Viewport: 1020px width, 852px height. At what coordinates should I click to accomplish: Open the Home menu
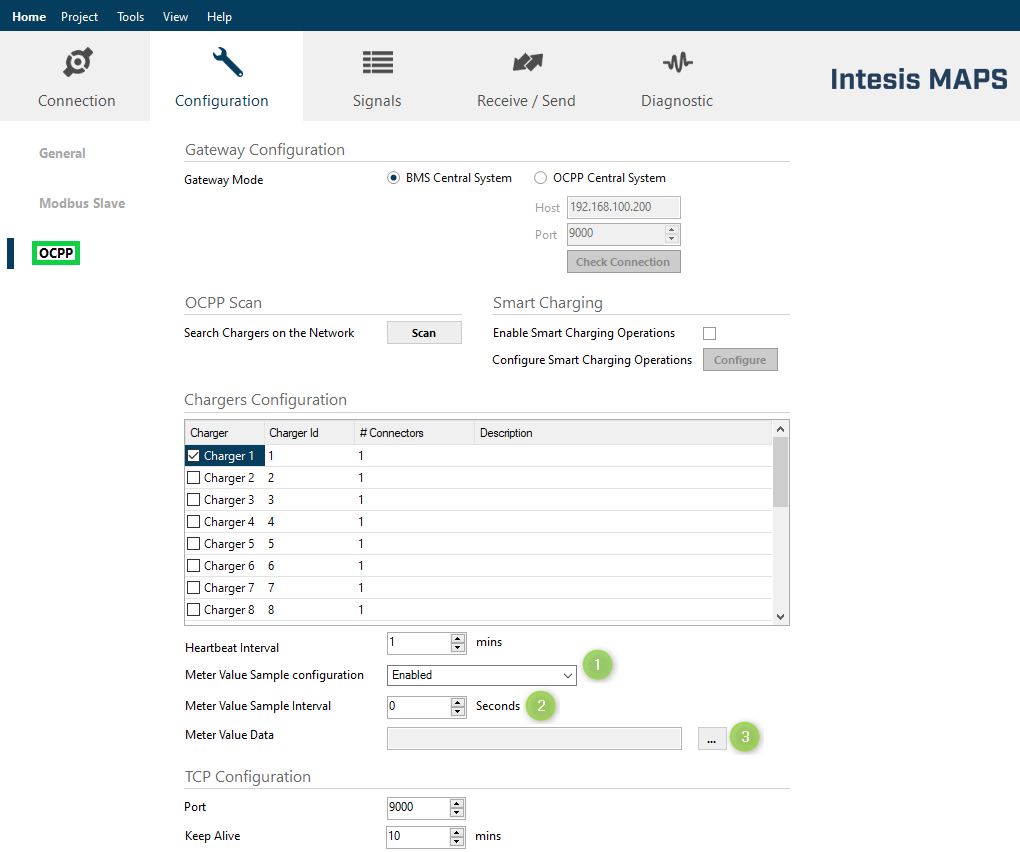[29, 17]
